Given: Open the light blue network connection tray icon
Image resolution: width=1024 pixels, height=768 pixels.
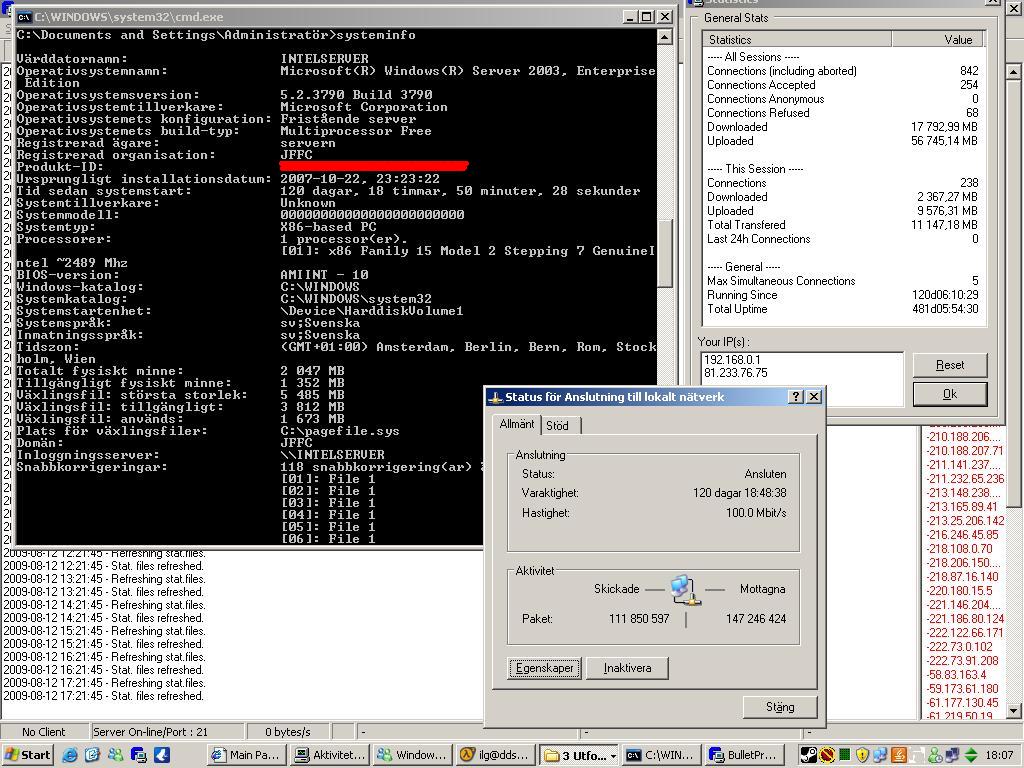Looking at the screenshot, I should [880, 755].
